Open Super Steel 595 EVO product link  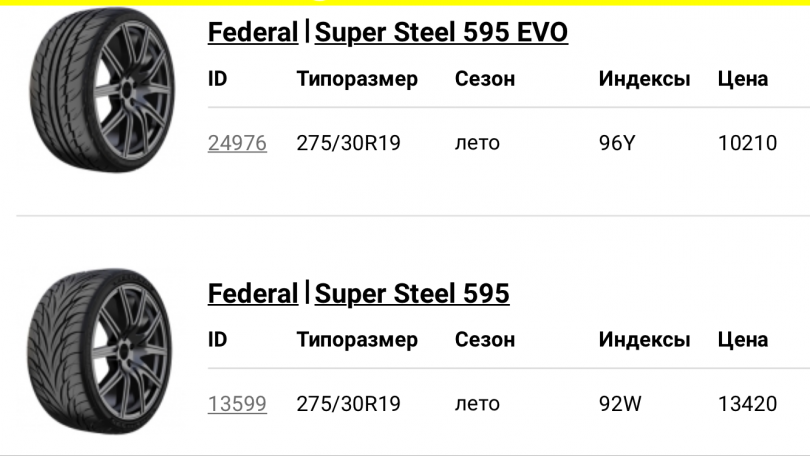point(441,33)
